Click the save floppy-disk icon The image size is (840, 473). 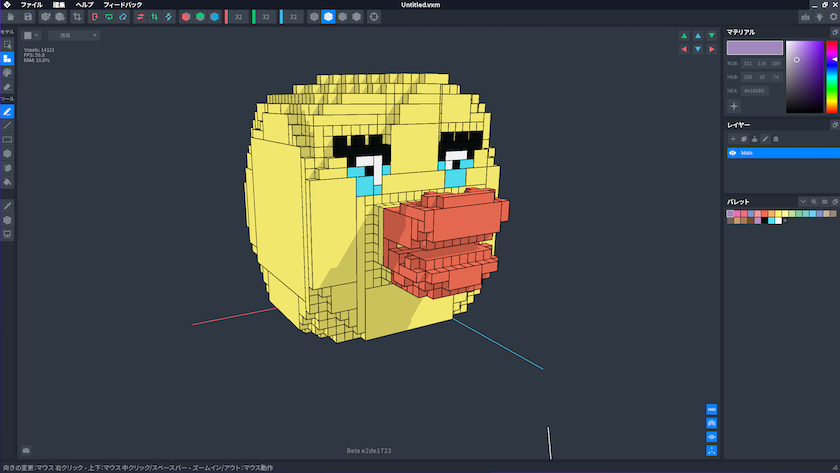pyautogui.click(x=28, y=17)
